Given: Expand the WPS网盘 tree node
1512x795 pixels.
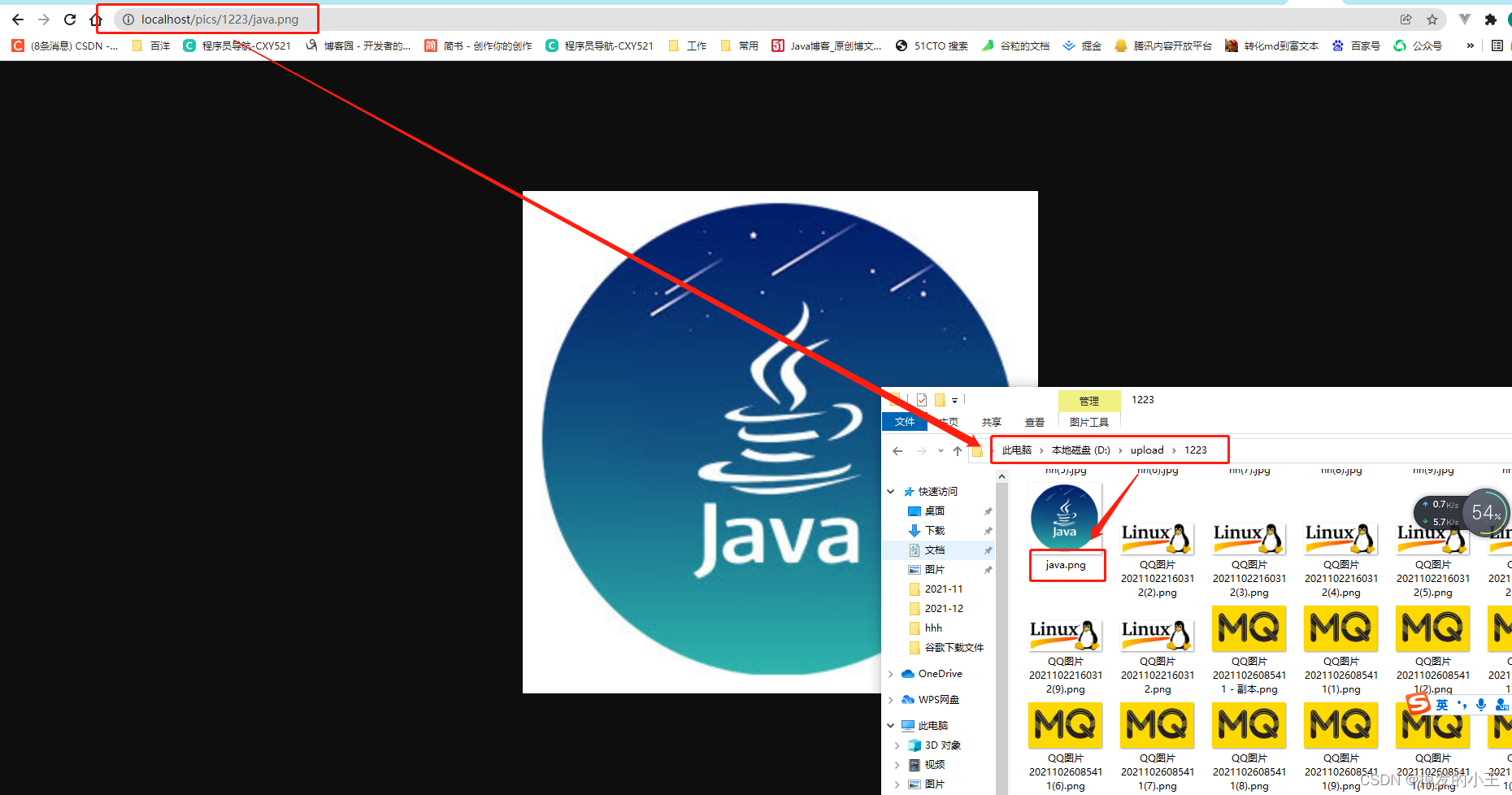Looking at the screenshot, I should [891, 700].
